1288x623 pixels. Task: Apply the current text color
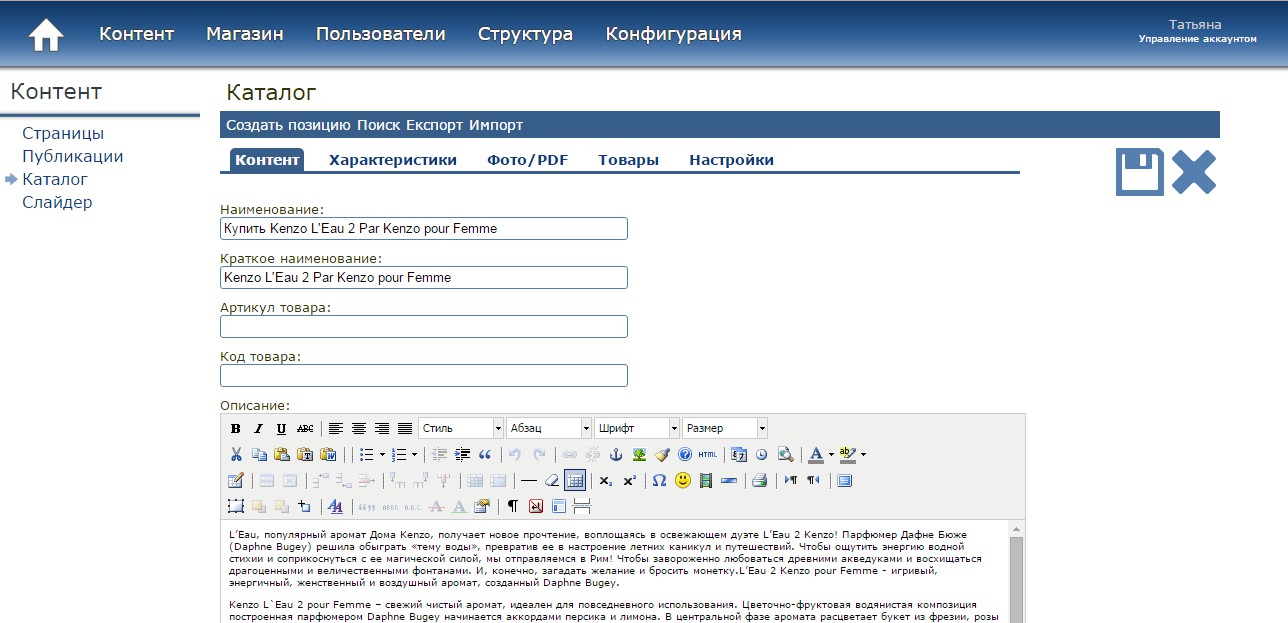coord(815,454)
